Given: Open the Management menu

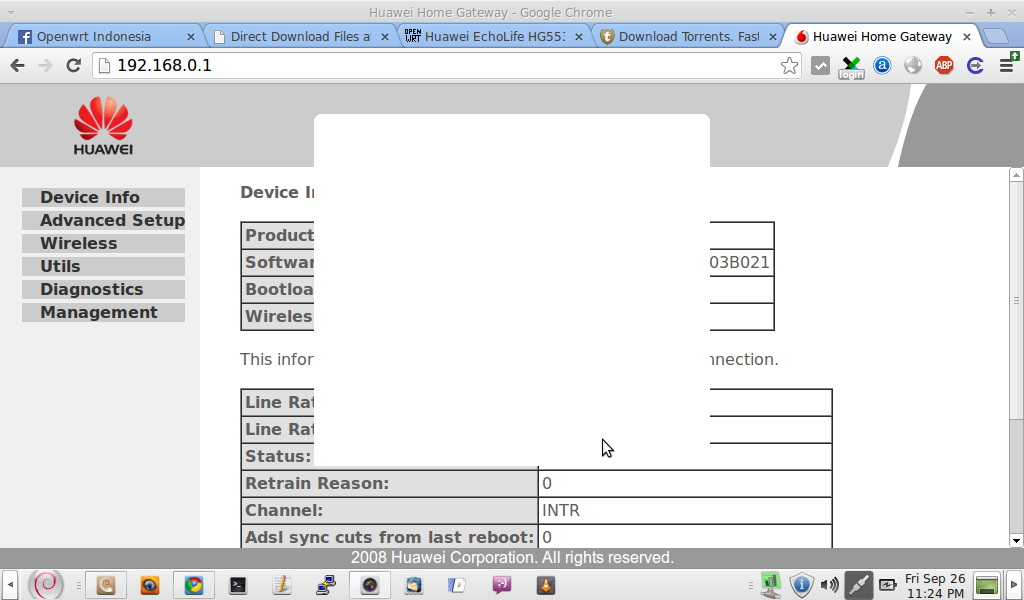Looking at the screenshot, I should [103, 312].
